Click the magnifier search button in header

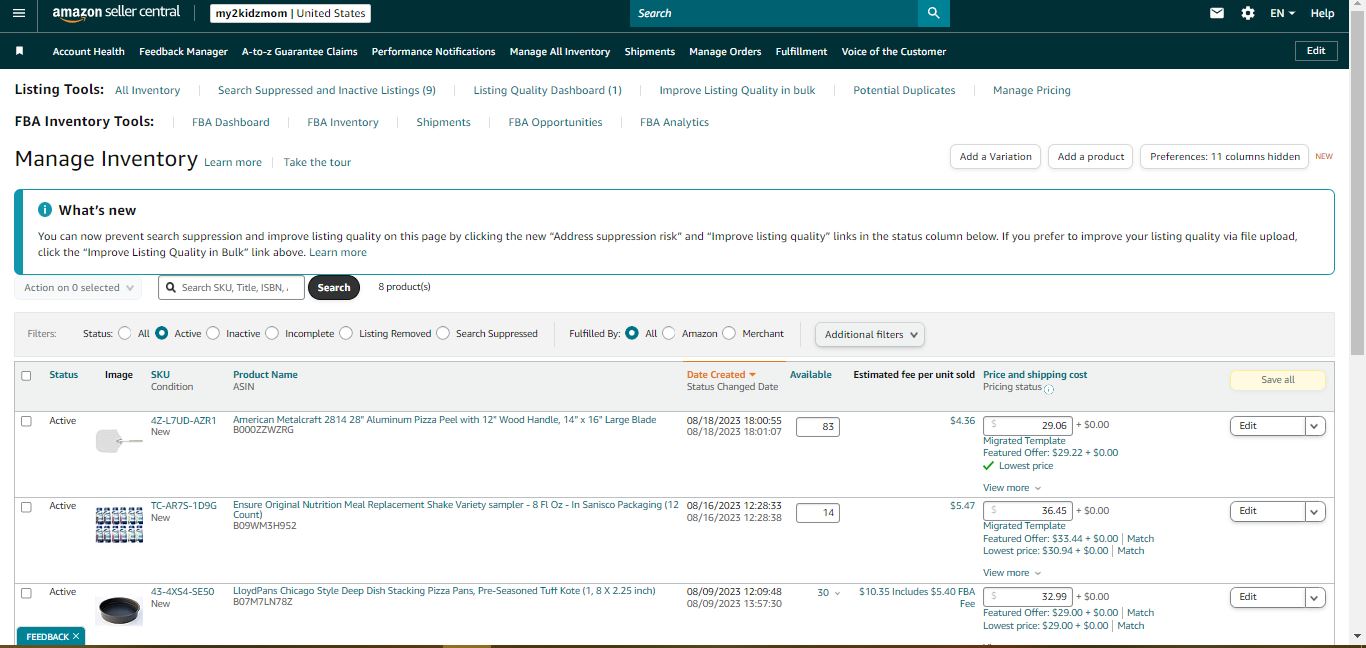(933, 13)
